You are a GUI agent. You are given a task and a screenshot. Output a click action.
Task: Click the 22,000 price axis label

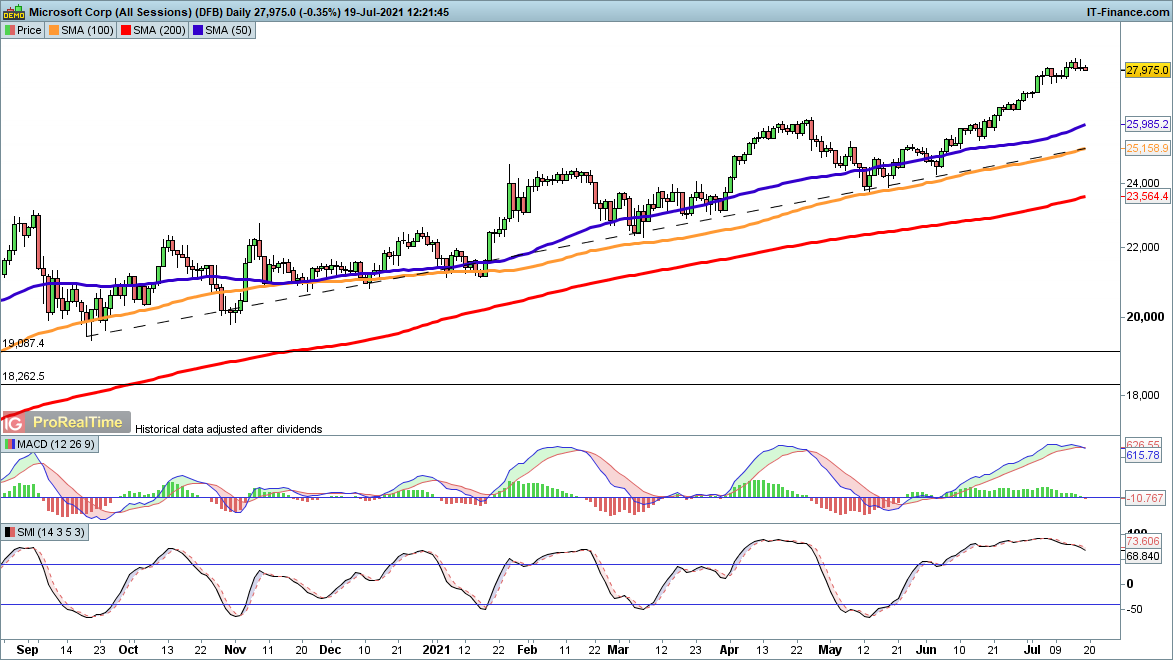pyautogui.click(x=1143, y=247)
